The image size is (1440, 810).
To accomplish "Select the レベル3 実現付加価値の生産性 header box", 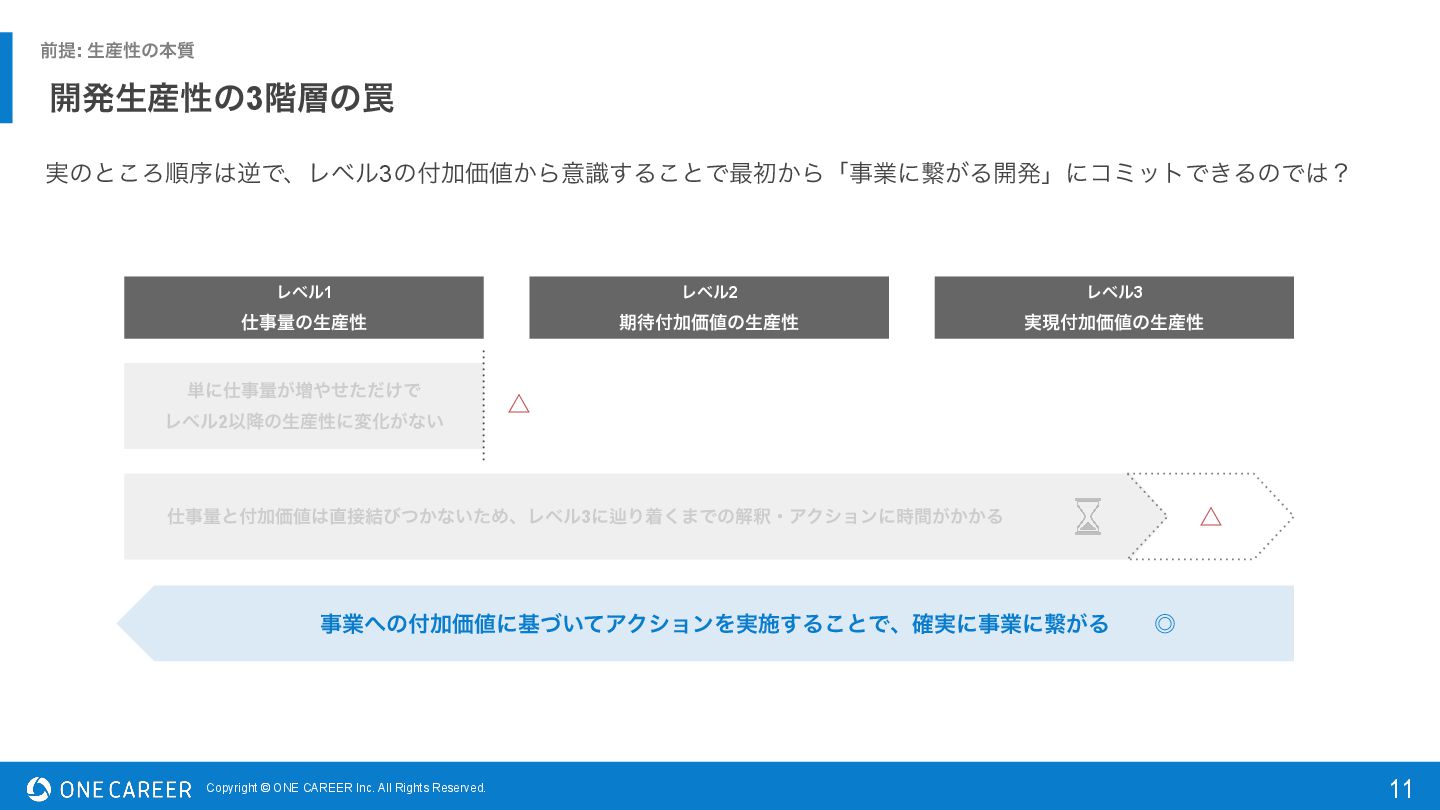I will pyautogui.click(x=1114, y=307).
